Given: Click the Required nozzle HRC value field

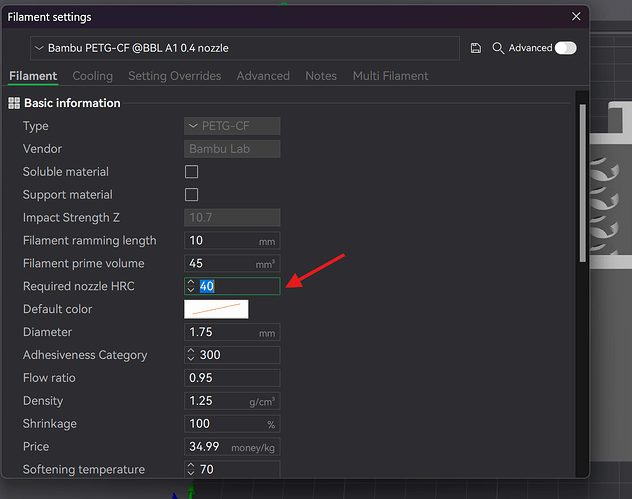Looking at the screenshot, I should [x=232, y=286].
